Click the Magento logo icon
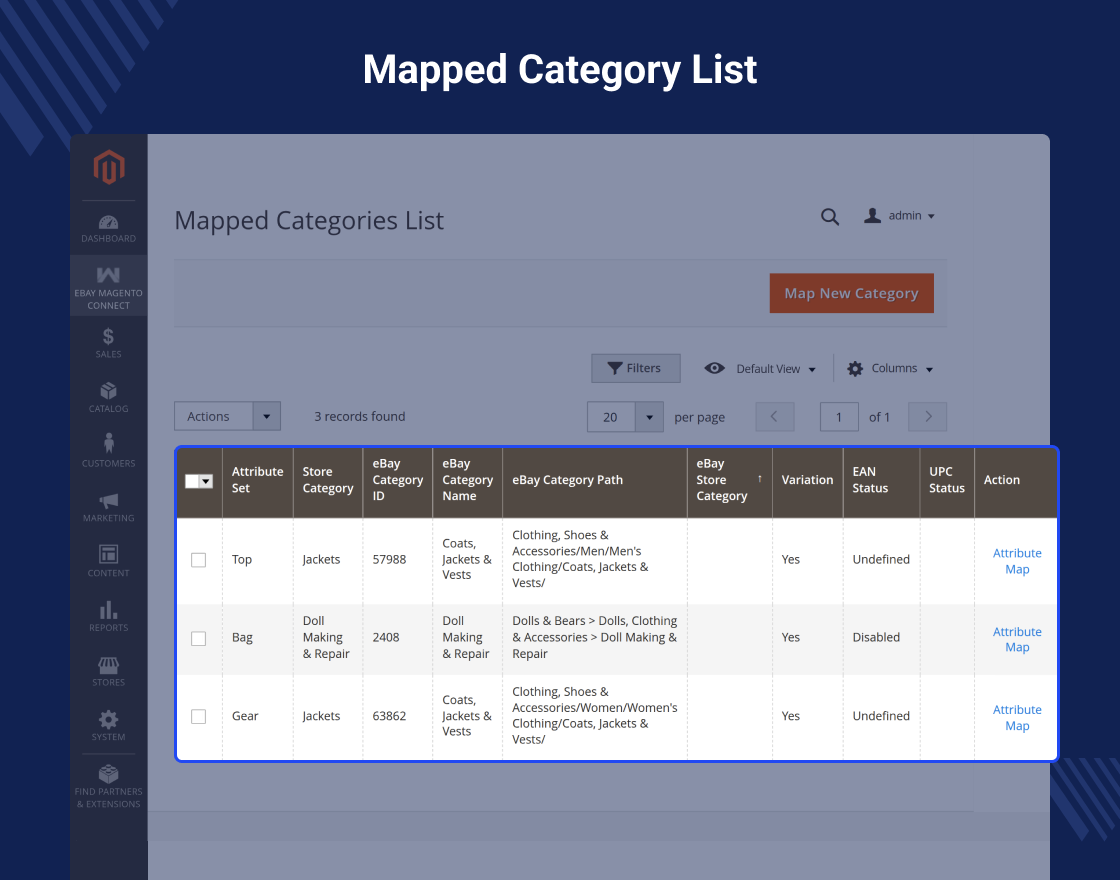 coord(109,167)
